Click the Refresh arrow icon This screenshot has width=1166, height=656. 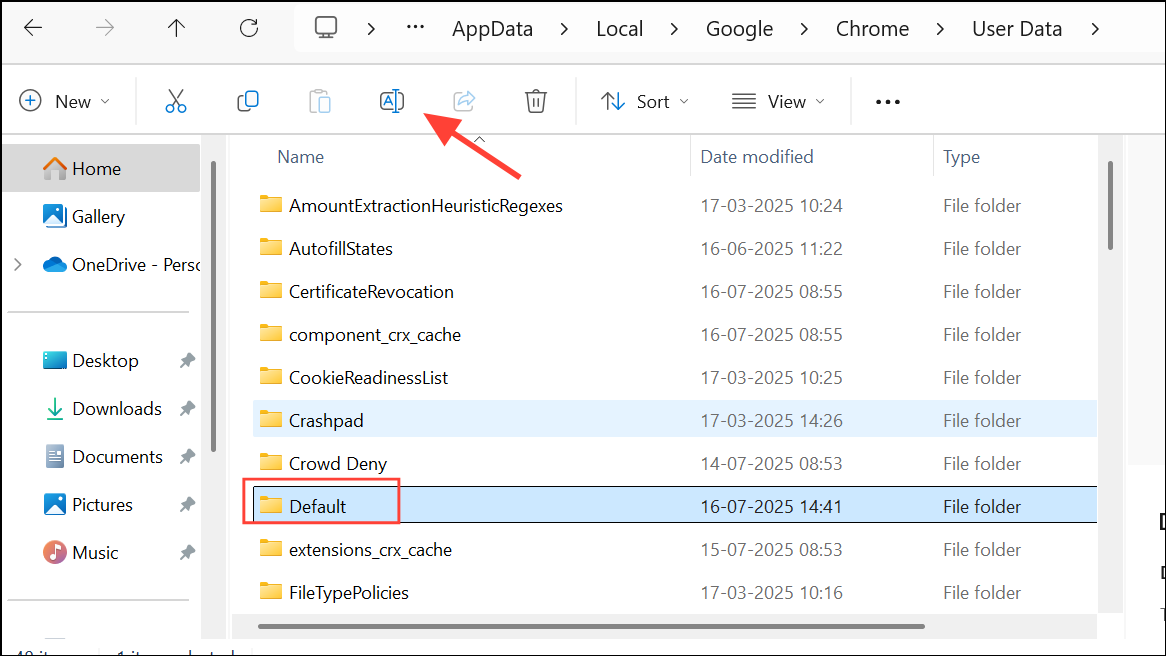coord(249,28)
